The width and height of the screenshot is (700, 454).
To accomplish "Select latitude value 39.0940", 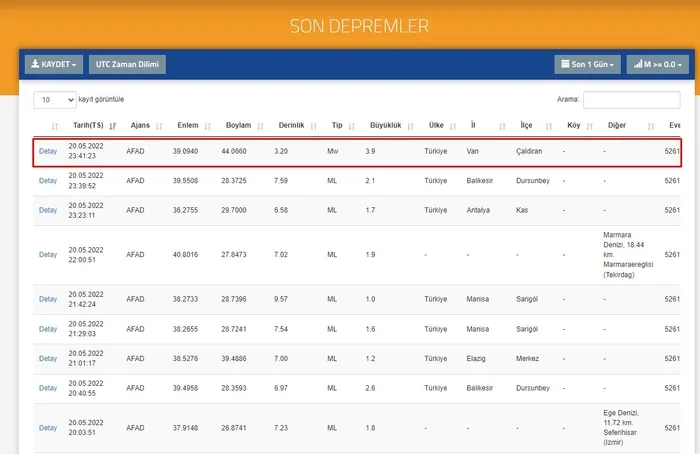I will pyautogui.click(x=185, y=151).
